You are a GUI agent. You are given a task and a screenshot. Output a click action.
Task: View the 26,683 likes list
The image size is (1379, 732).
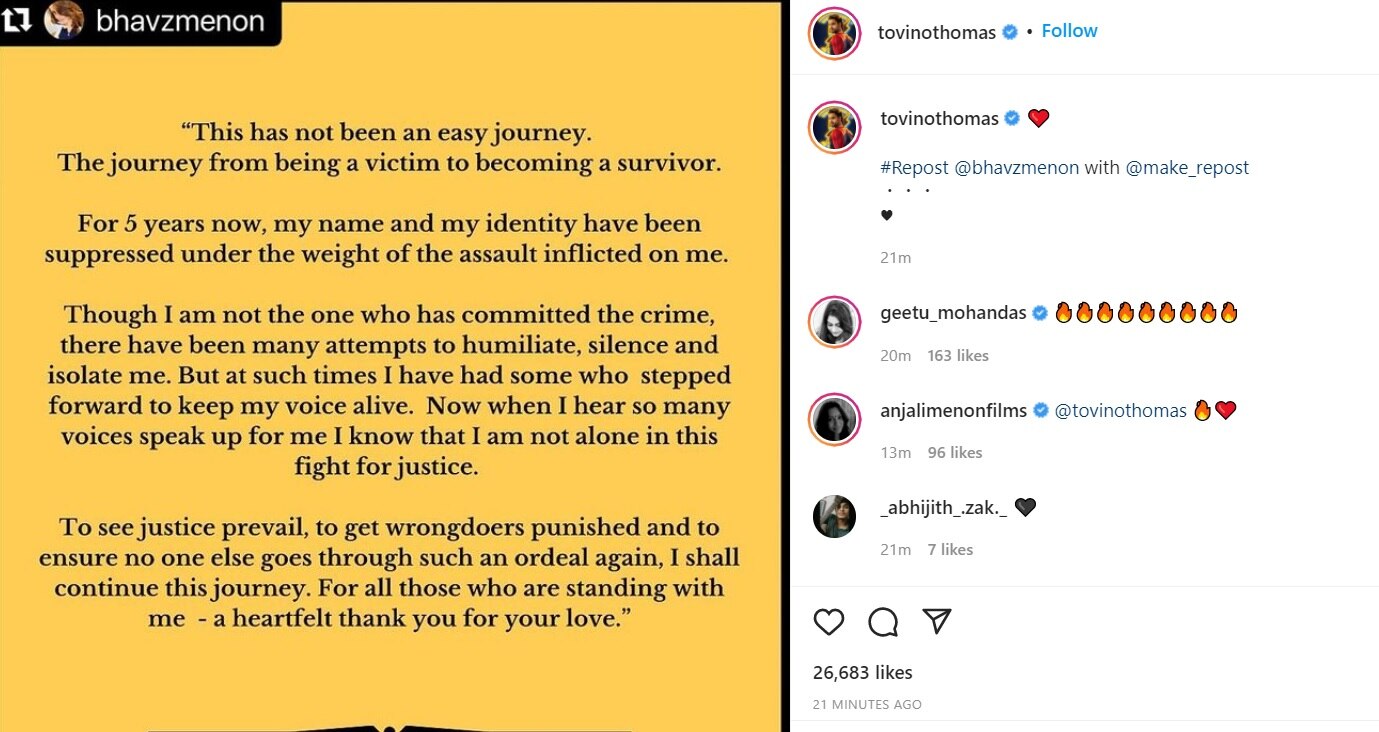coord(861,672)
